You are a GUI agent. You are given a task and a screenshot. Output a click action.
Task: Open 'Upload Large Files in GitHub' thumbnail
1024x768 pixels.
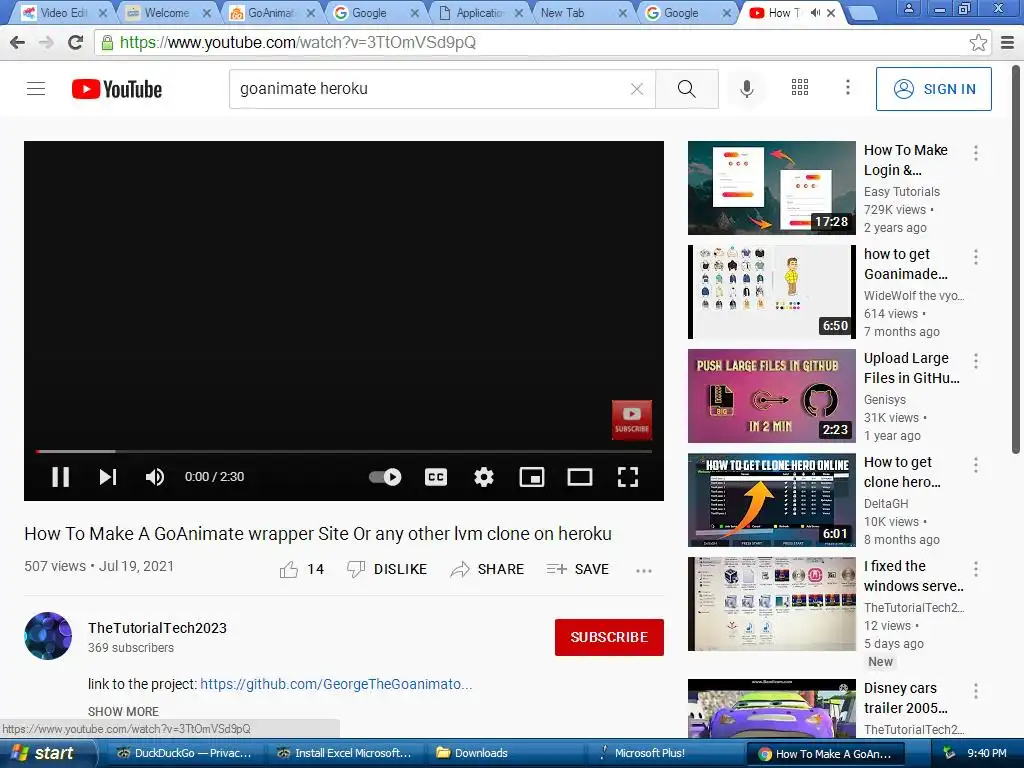coord(771,396)
